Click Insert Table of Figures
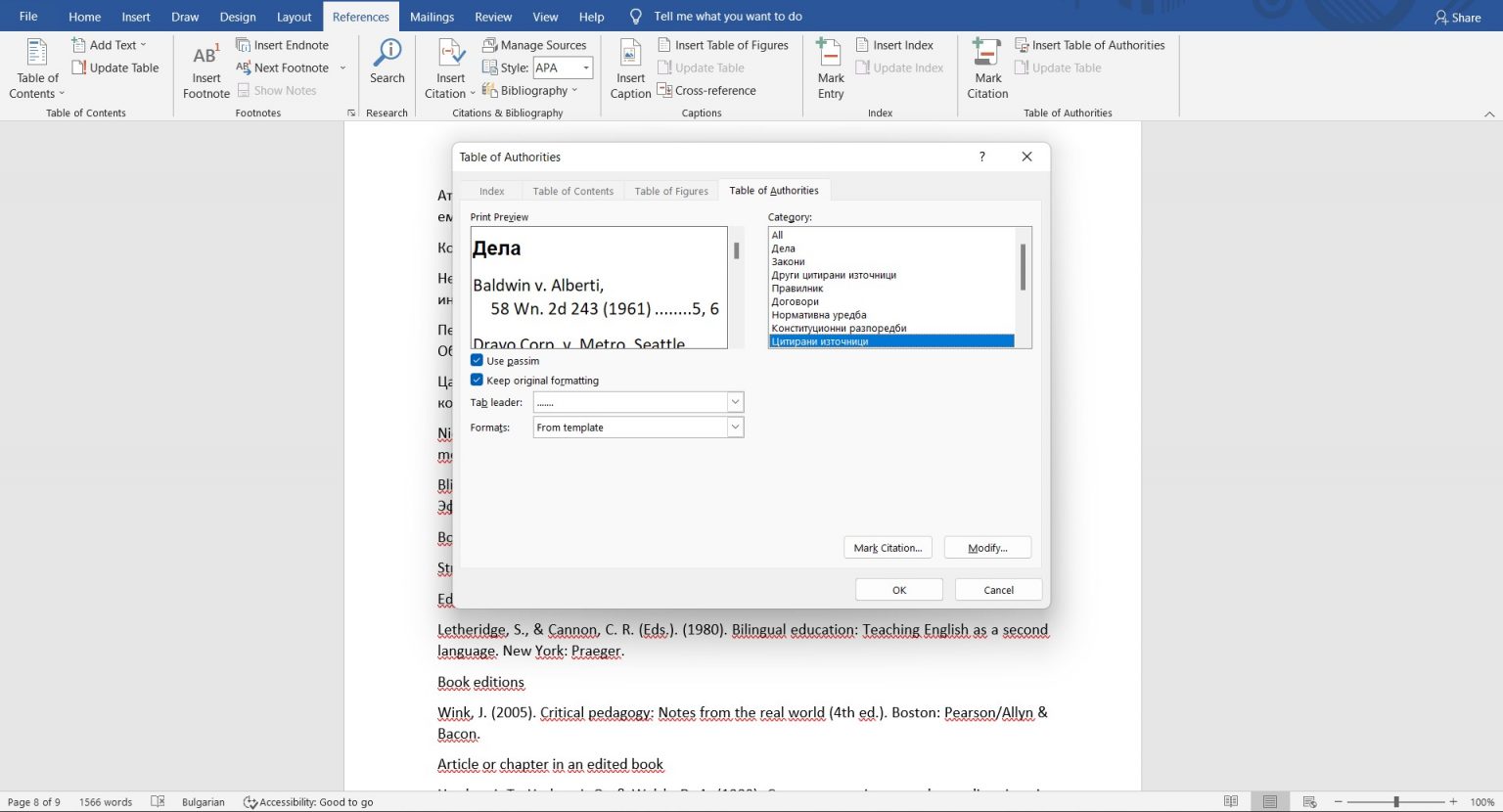Viewport: 1503px width, 812px height. click(x=723, y=45)
